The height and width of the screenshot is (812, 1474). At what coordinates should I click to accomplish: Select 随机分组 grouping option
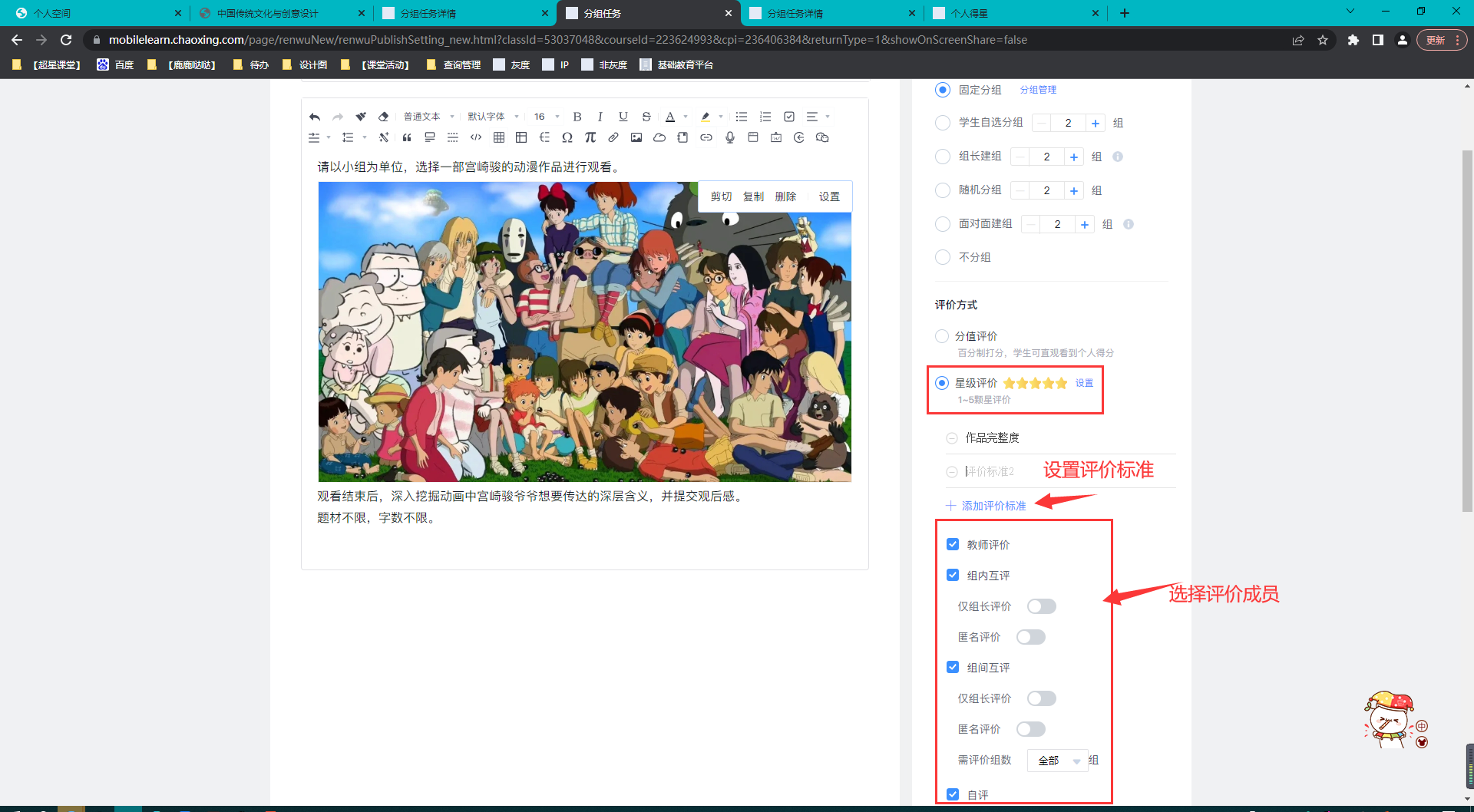click(x=943, y=190)
